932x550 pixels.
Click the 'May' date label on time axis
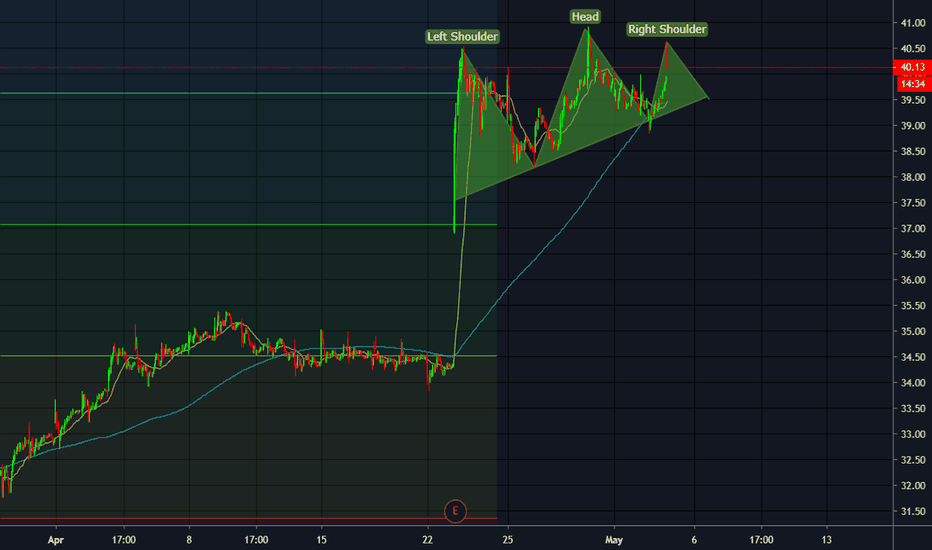tap(614, 540)
